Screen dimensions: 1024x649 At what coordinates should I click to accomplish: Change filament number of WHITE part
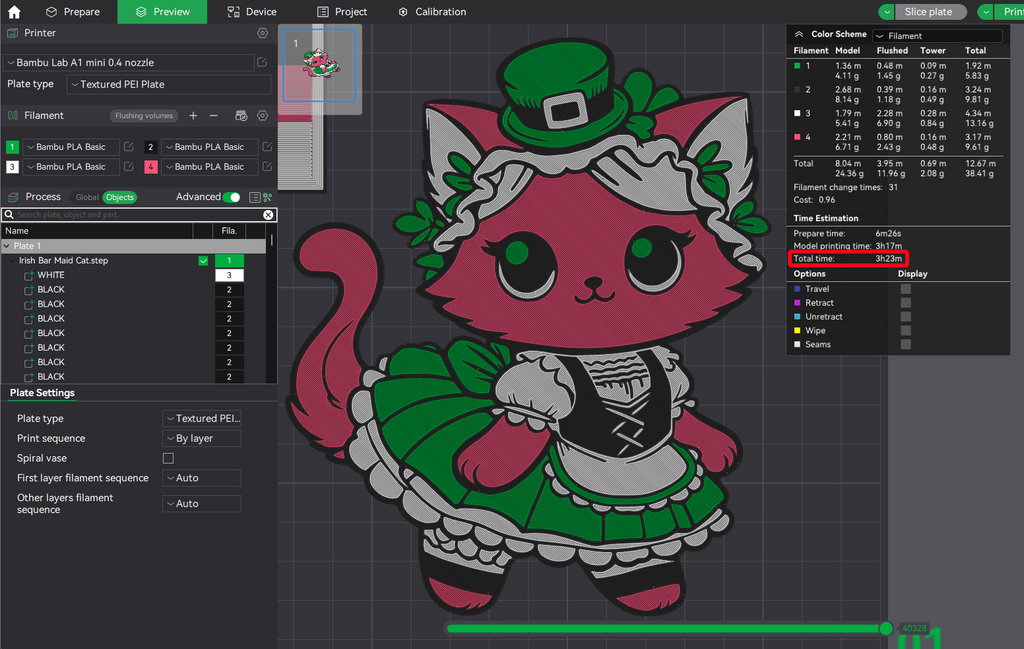click(x=229, y=275)
